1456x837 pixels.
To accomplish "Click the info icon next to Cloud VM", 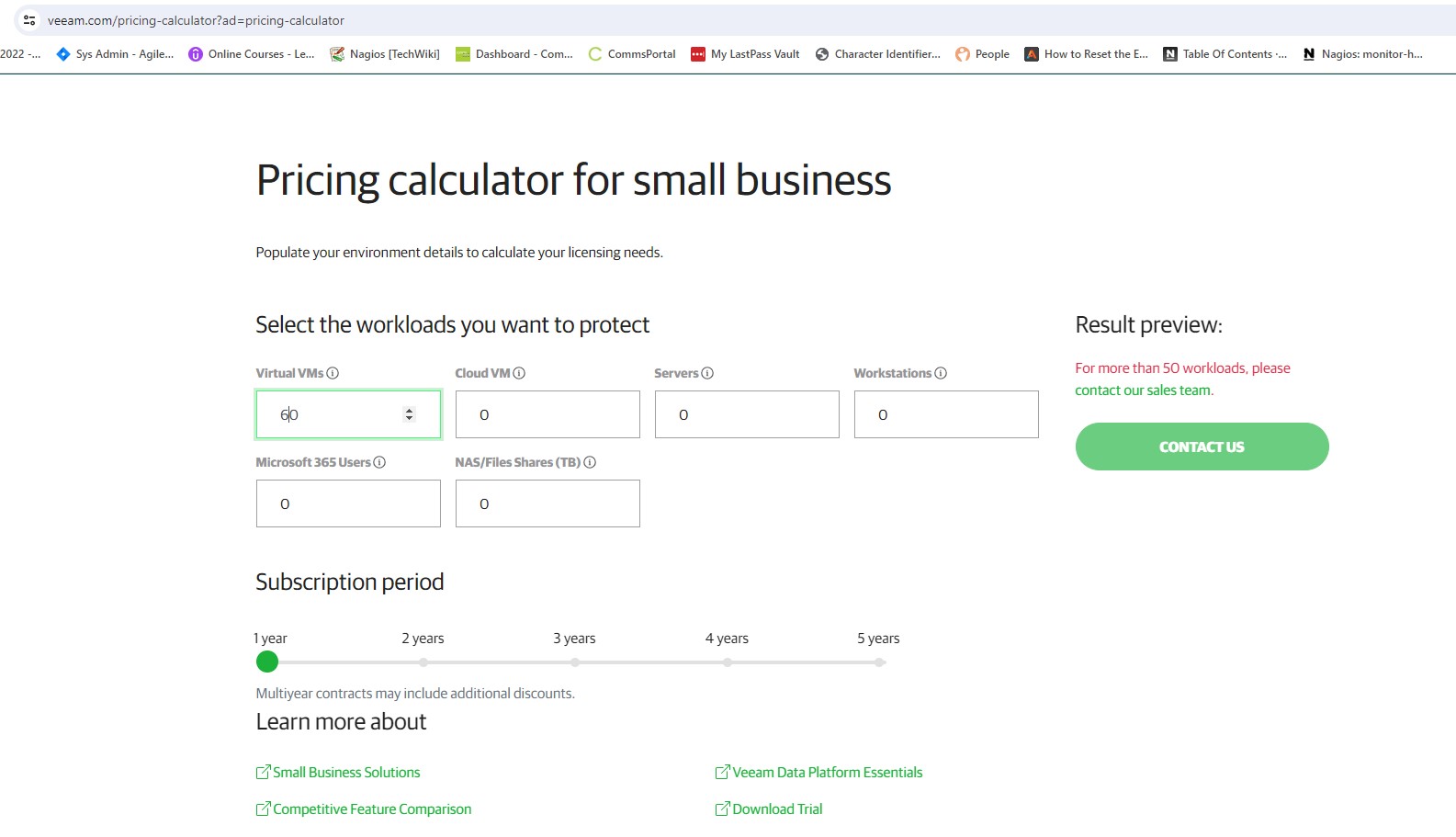I will tap(519, 373).
